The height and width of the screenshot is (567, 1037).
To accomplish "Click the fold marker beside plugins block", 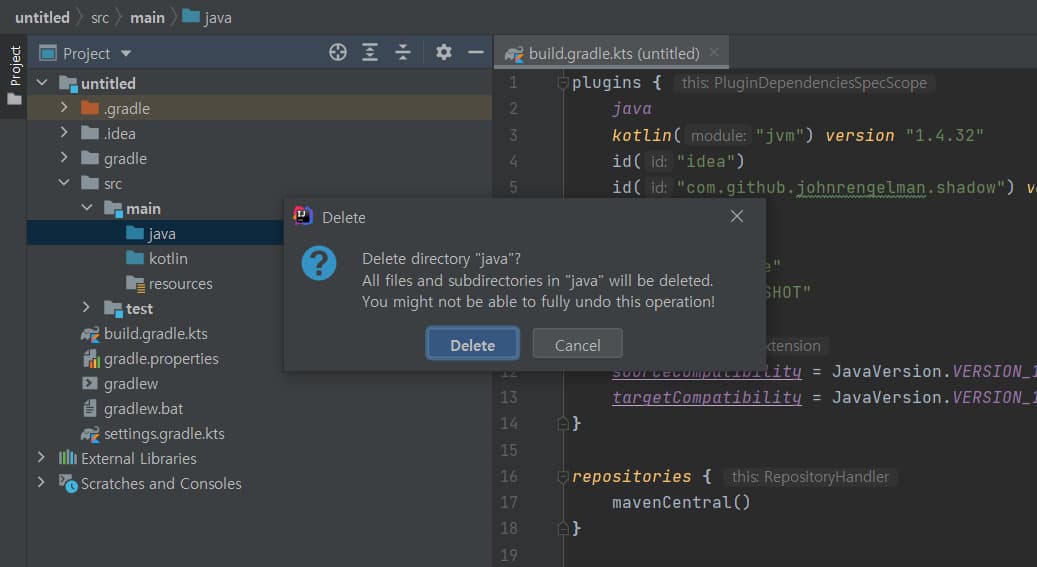I will [x=562, y=83].
